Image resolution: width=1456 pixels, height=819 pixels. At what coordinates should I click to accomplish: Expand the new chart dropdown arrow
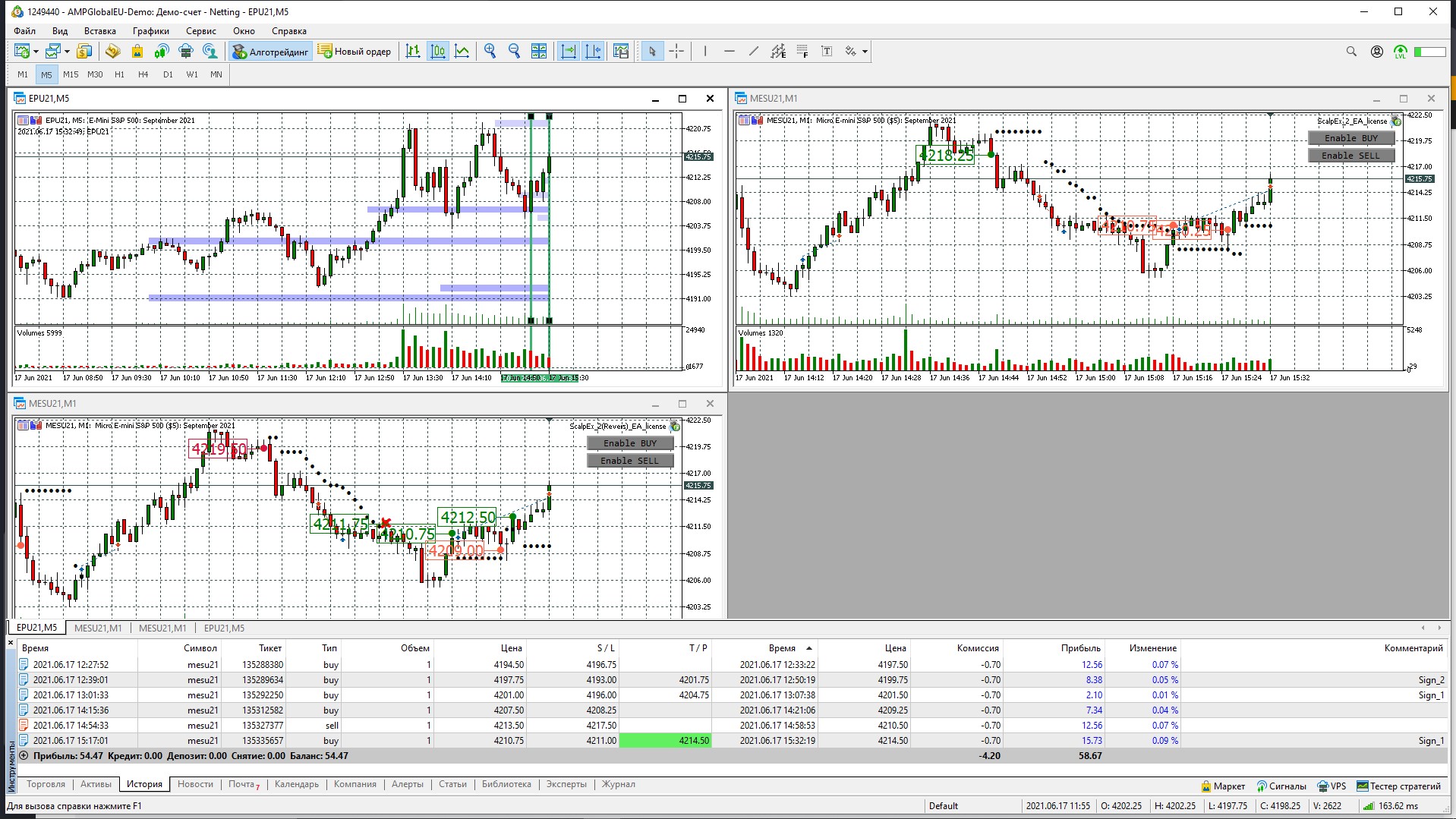click(36, 52)
